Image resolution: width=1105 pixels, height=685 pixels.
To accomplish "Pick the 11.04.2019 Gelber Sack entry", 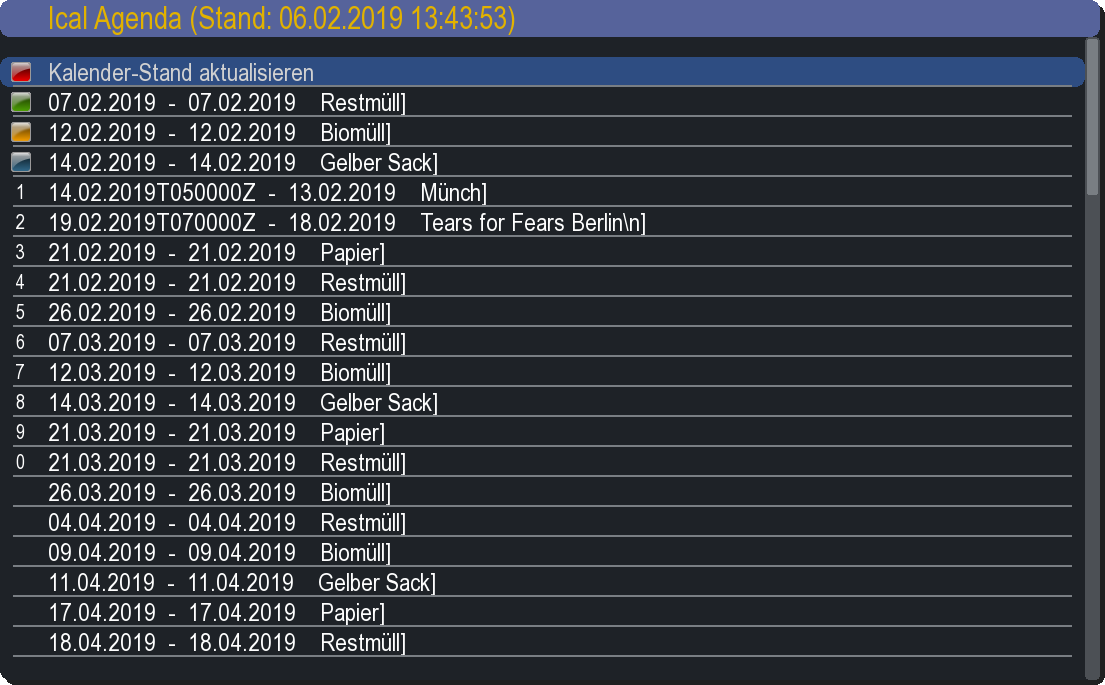I will (242, 583).
